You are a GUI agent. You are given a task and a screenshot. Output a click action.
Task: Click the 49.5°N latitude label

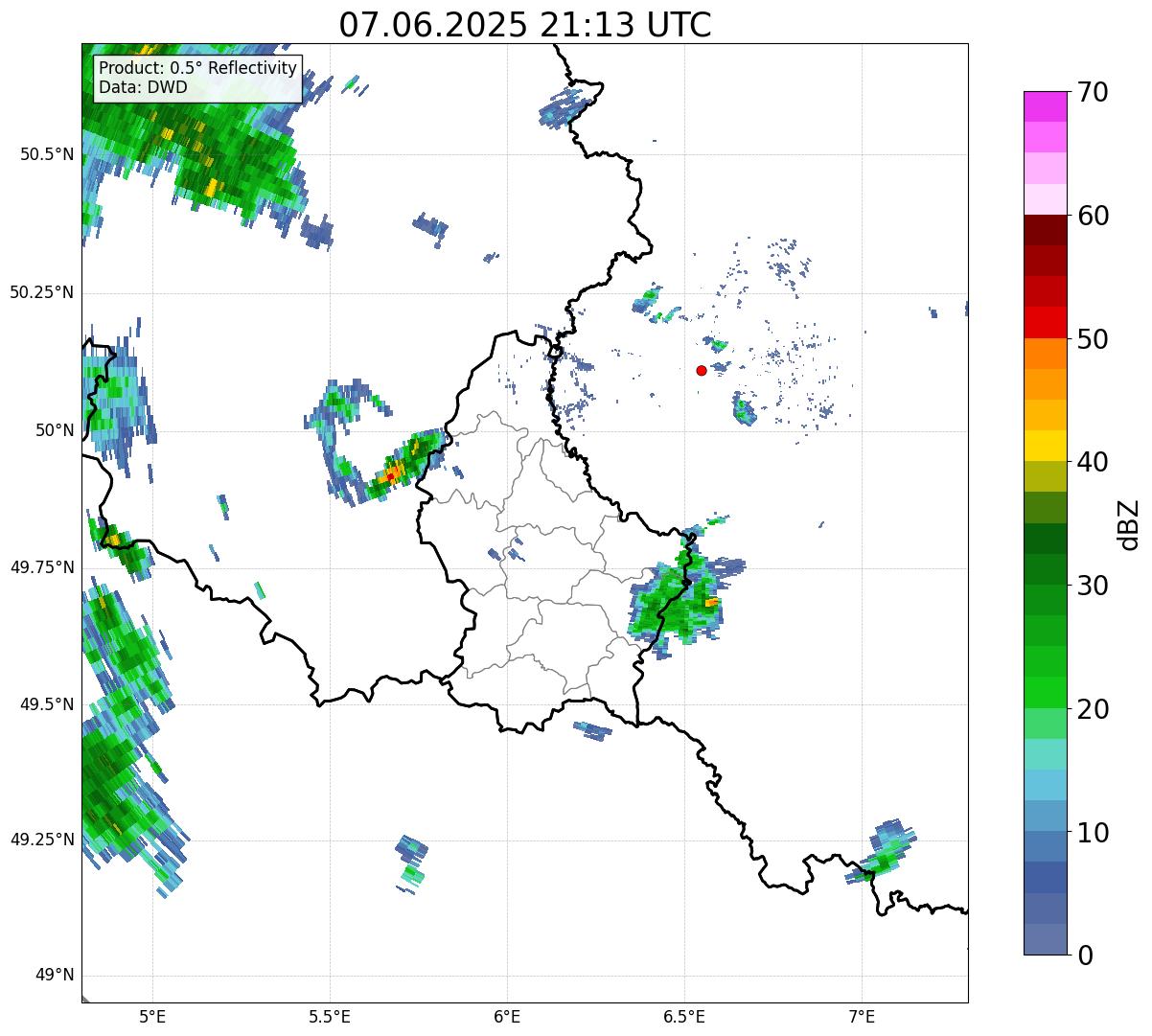click(x=47, y=704)
